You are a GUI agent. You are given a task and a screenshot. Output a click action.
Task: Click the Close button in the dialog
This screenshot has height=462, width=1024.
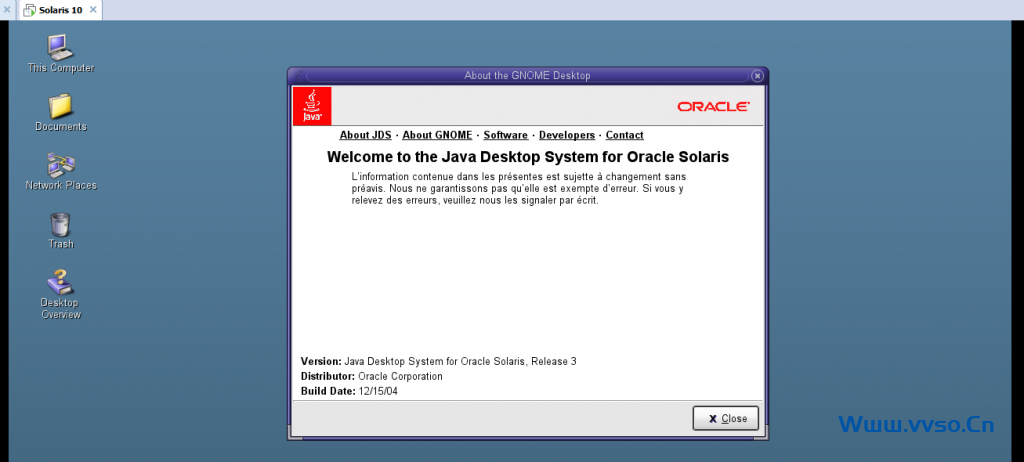(726, 418)
